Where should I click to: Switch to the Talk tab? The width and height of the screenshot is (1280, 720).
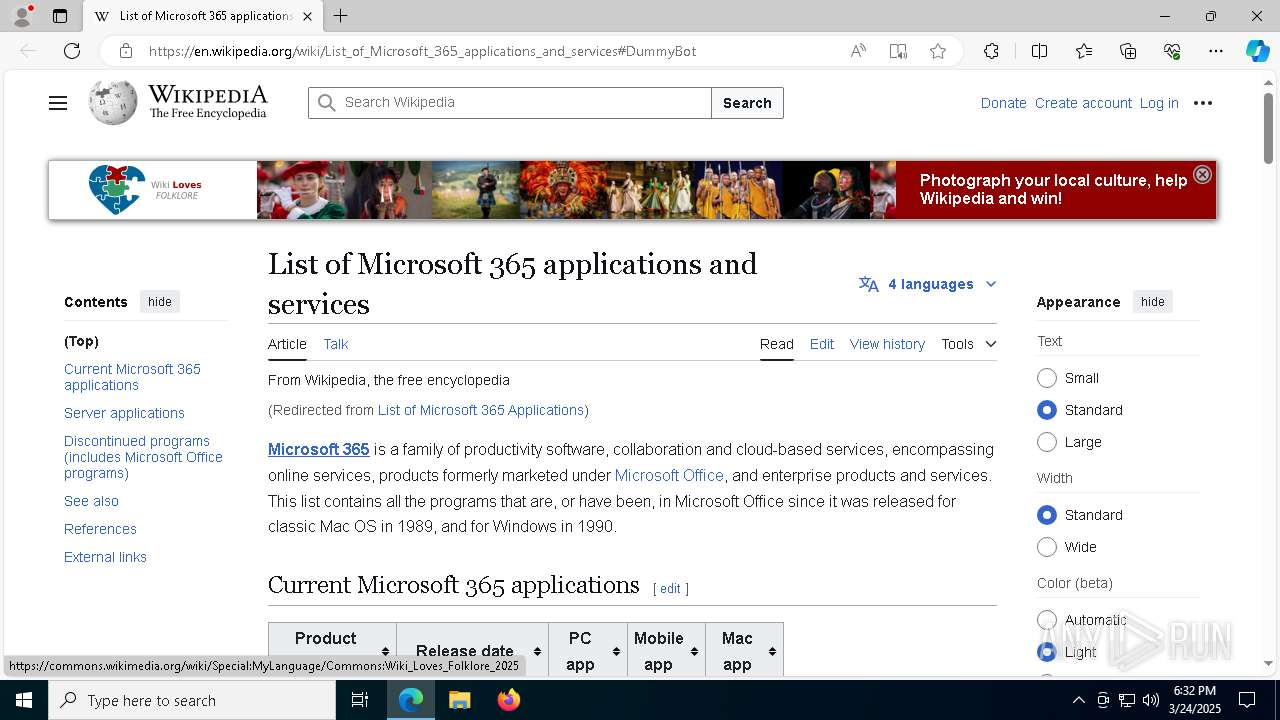(x=336, y=344)
